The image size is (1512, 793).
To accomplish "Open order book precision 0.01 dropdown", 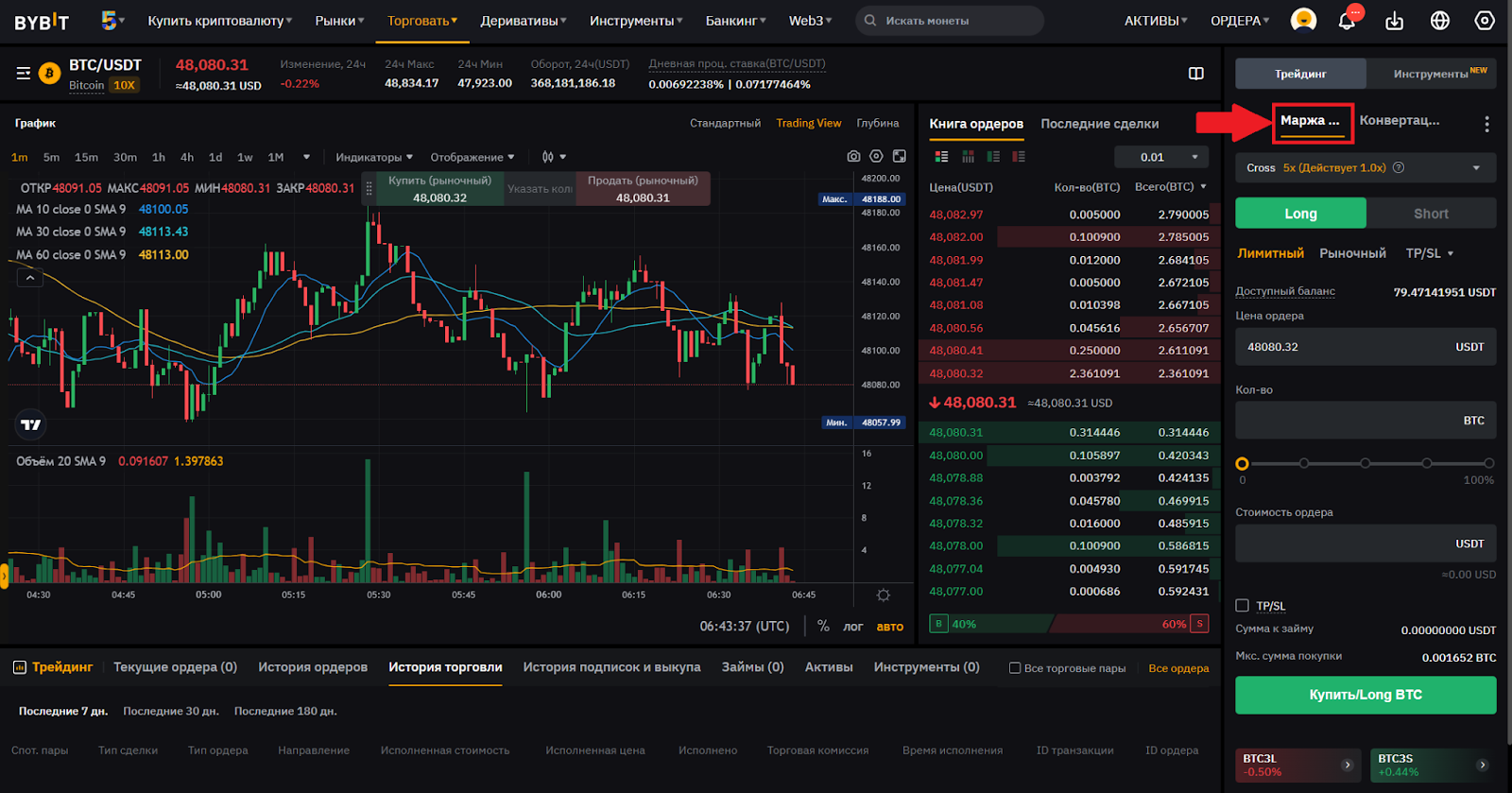I will pos(1160,157).
